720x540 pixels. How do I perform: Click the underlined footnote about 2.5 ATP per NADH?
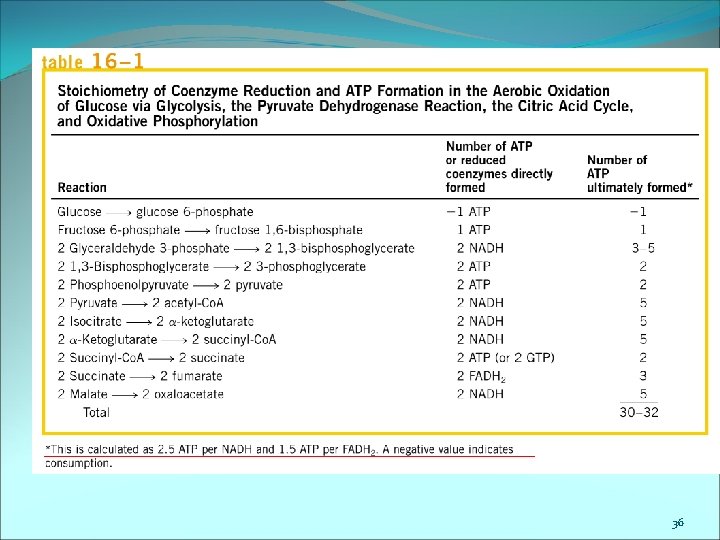click(x=279, y=449)
